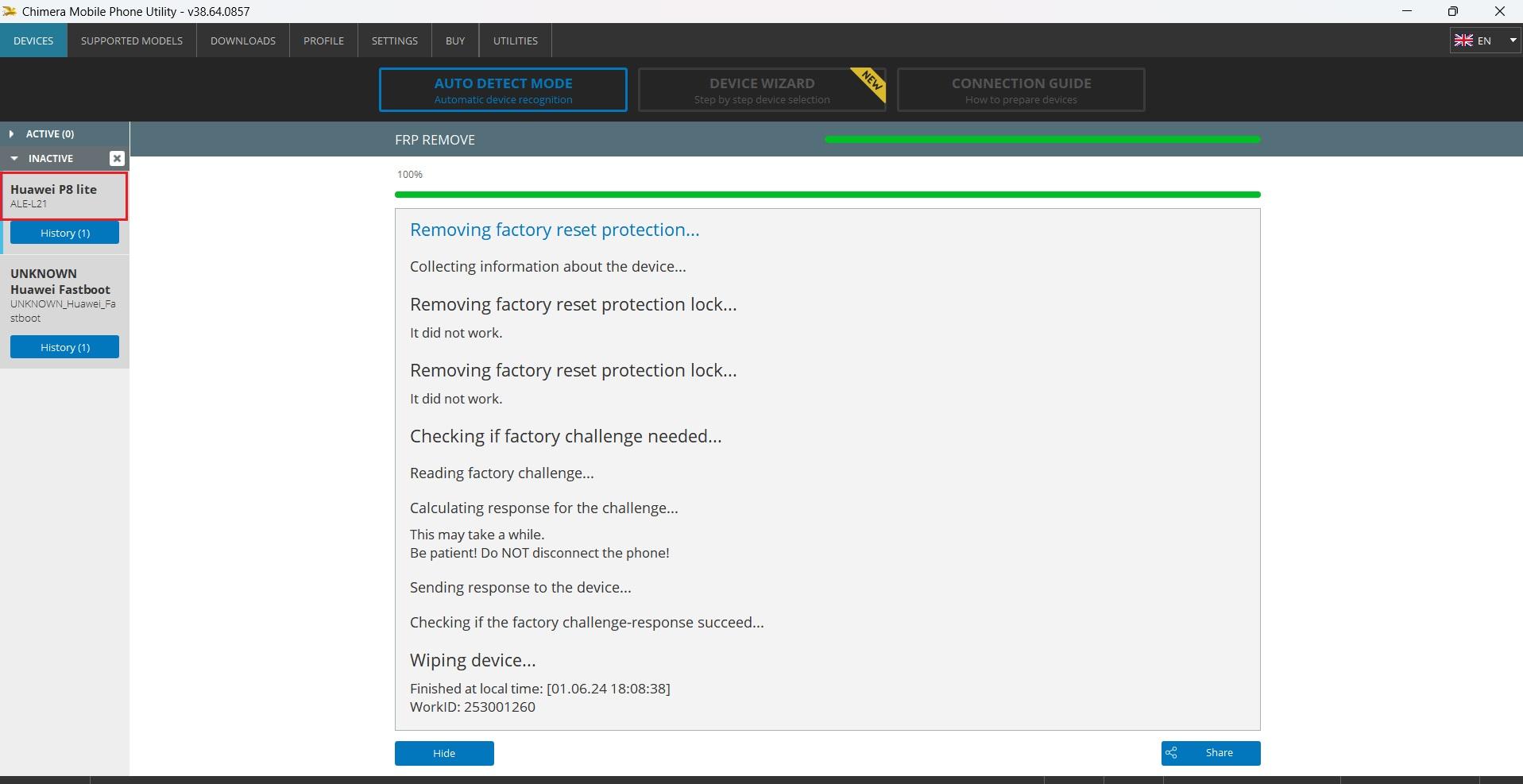
Task: Open the Supported Models tab
Action: pyautogui.click(x=132, y=41)
